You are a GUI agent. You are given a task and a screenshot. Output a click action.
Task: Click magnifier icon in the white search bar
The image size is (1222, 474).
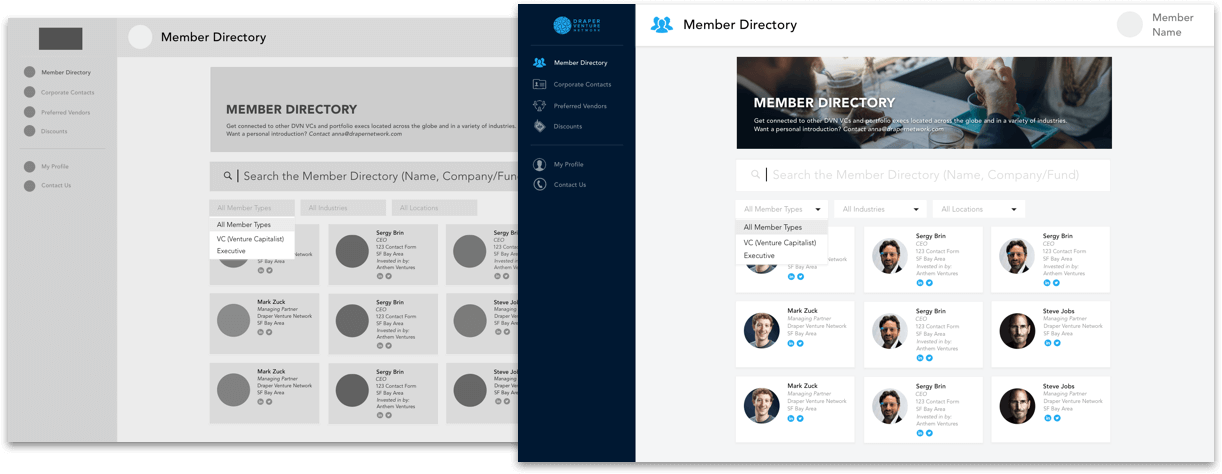click(x=756, y=175)
